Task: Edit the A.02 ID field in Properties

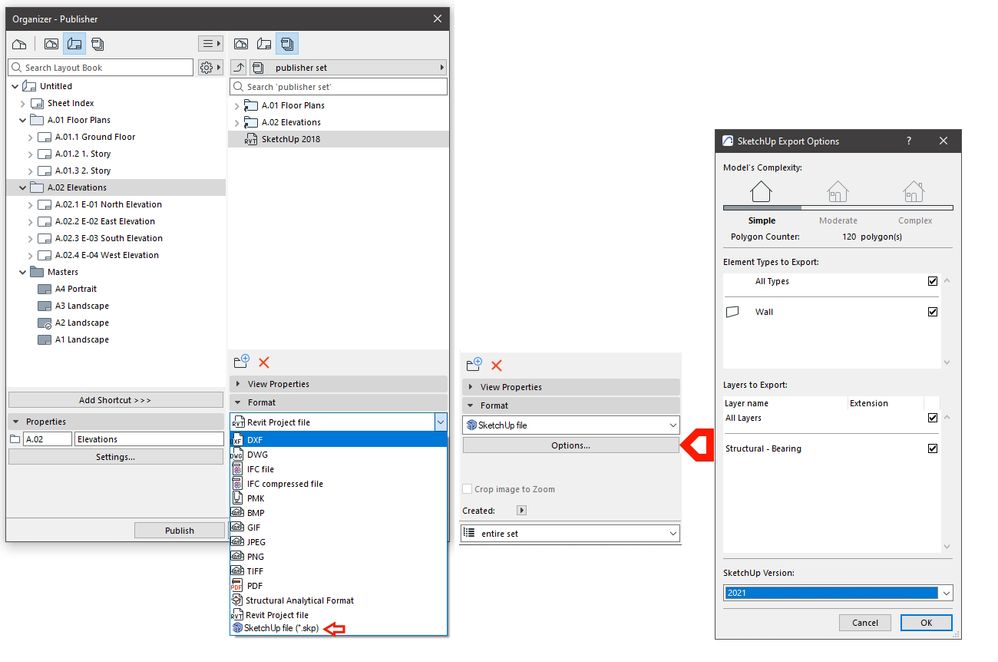Action: pos(48,439)
